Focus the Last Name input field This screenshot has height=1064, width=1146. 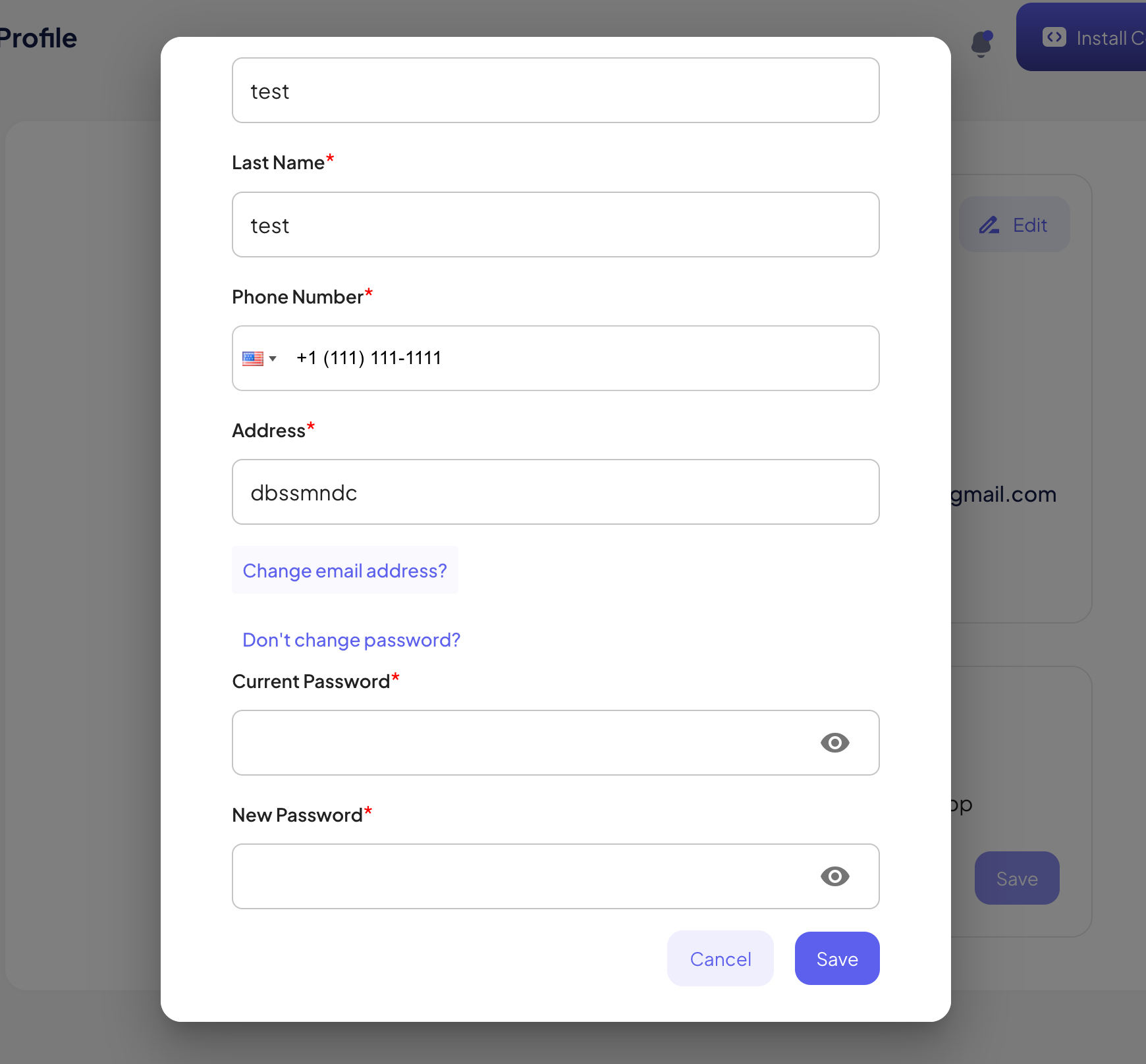[x=555, y=225]
